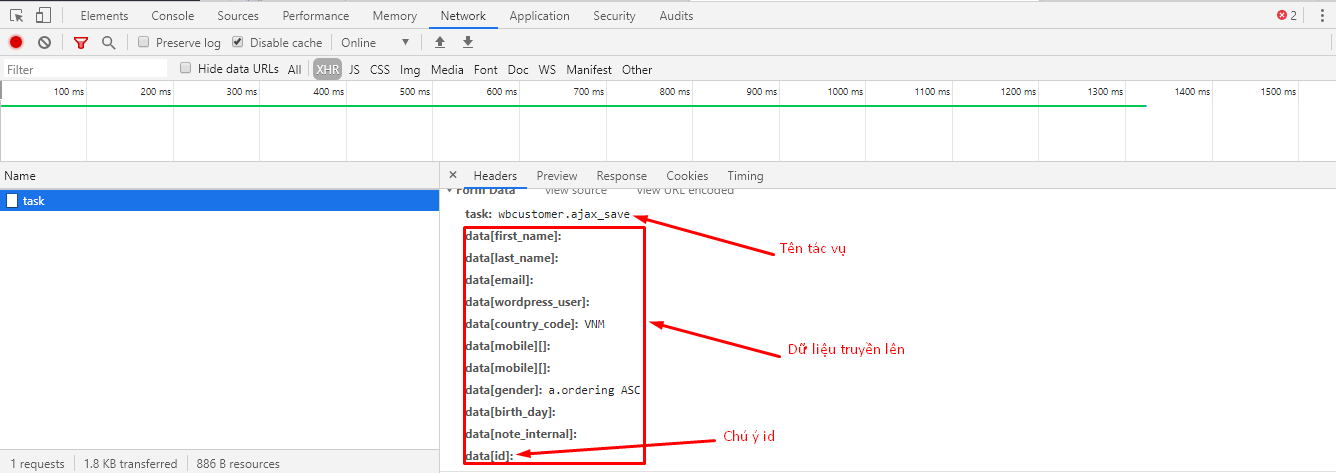Select the JS filter type
This screenshot has width=1336, height=473.
tap(354, 69)
